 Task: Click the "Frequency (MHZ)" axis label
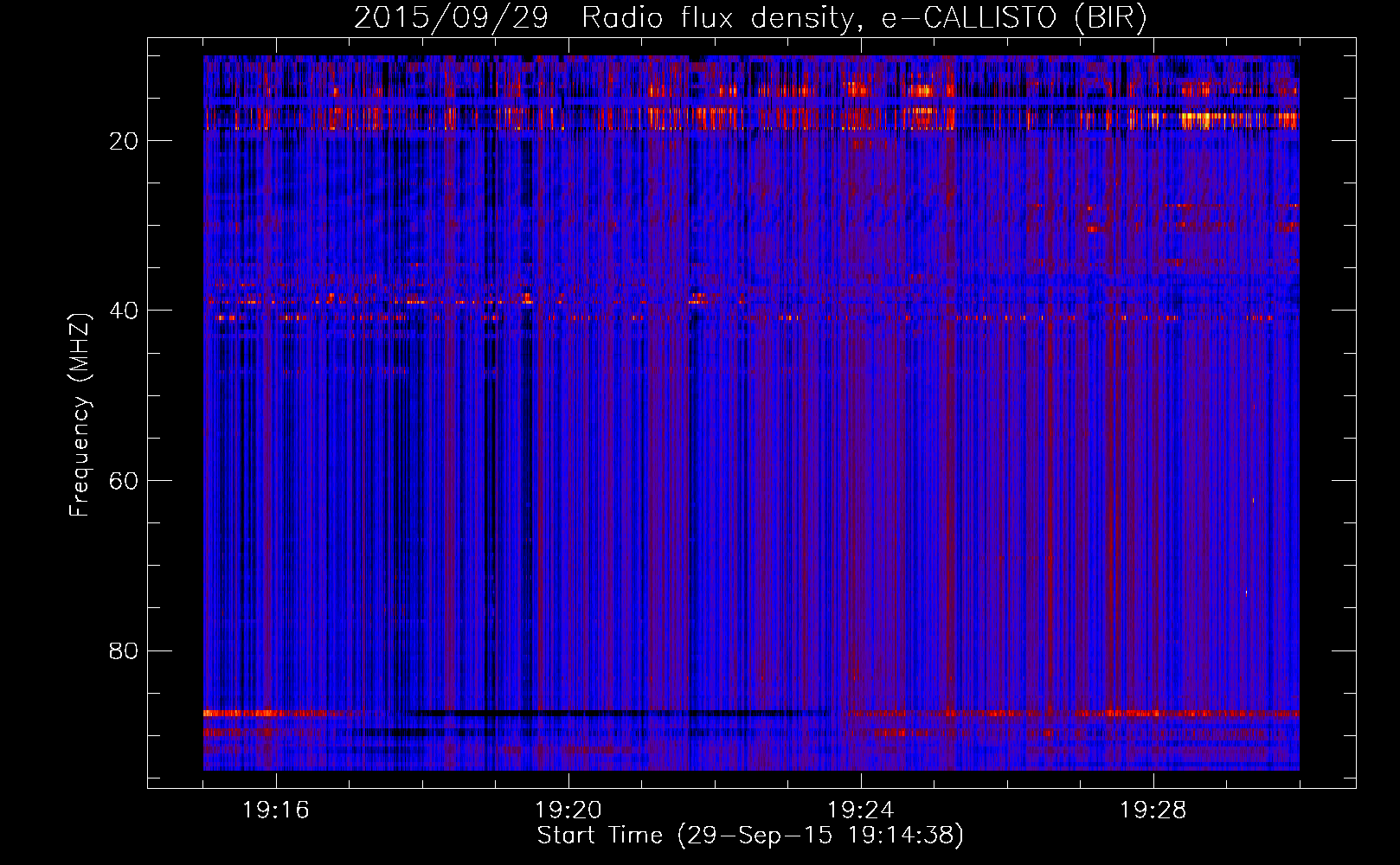80,415
